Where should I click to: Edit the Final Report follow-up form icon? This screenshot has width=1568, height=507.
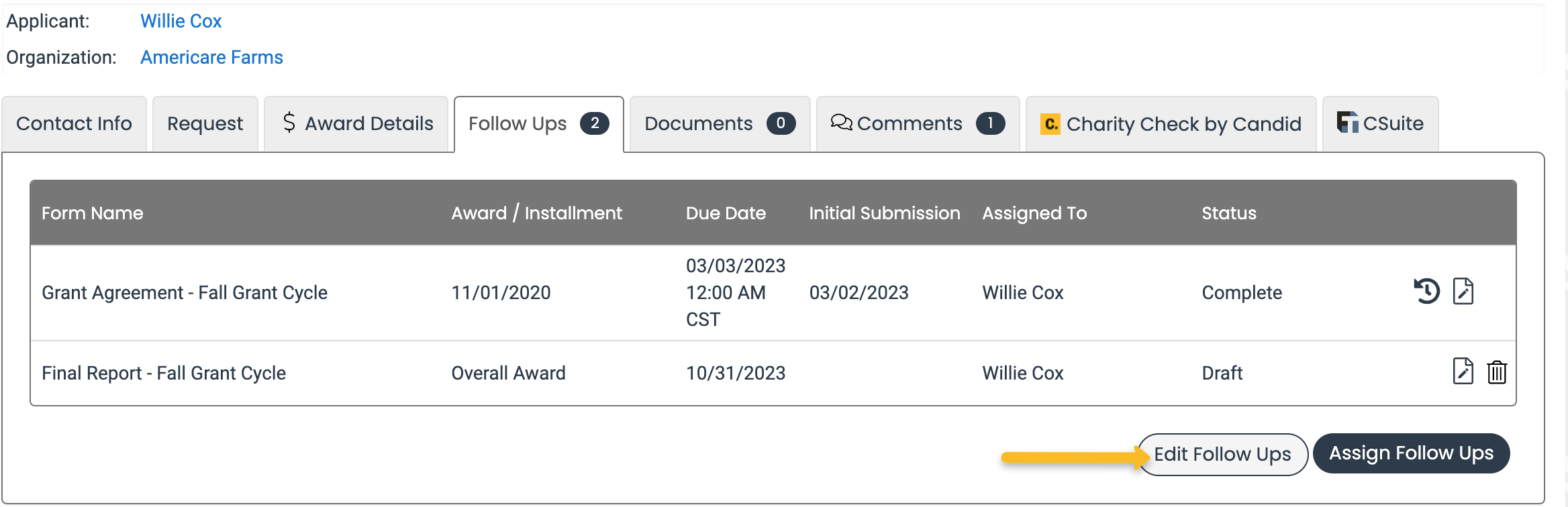coord(1463,372)
